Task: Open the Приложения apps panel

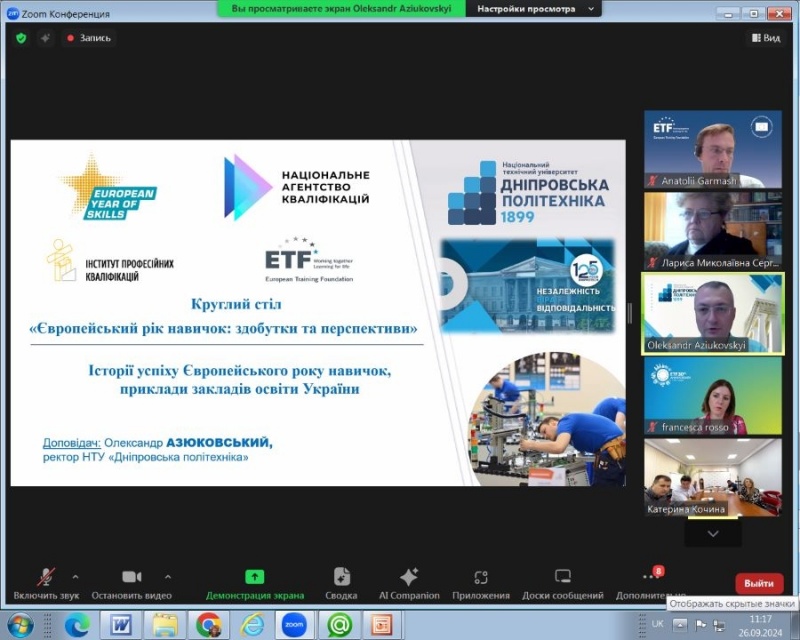Action: [x=480, y=578]
